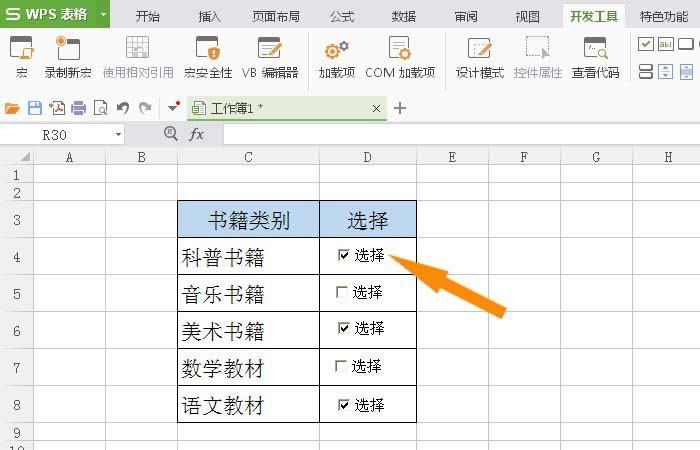
Task: Open quick access toolbar customize dropdown
Action: coord(173,107)
